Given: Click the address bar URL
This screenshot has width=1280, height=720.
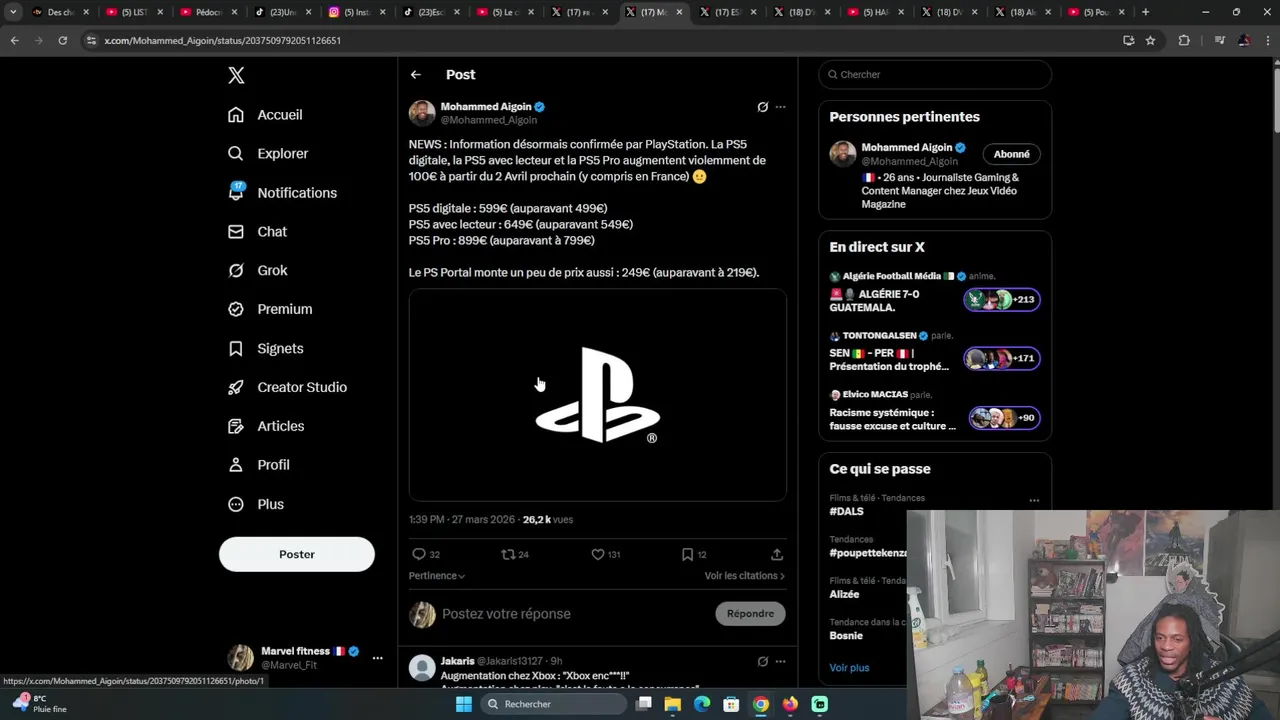Looking at the screenshot, I should [x=222, y=41].
